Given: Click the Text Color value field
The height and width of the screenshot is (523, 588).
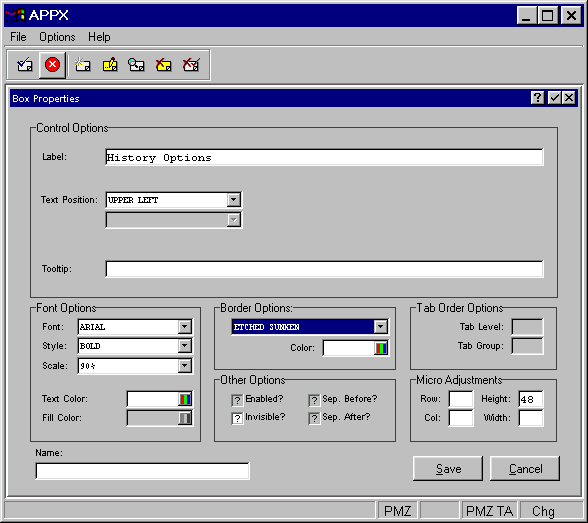Looking at the screenshot, I should click(153, 399).
